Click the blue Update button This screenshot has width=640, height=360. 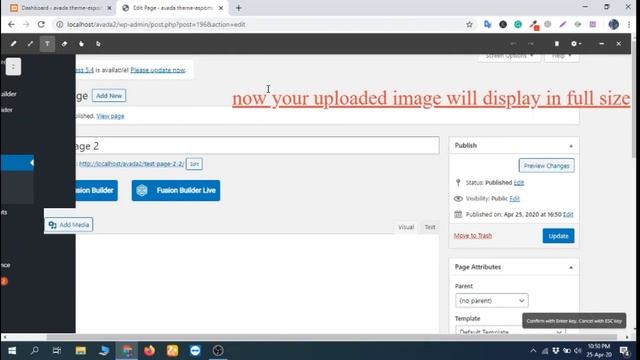click(x=558, y=236)
